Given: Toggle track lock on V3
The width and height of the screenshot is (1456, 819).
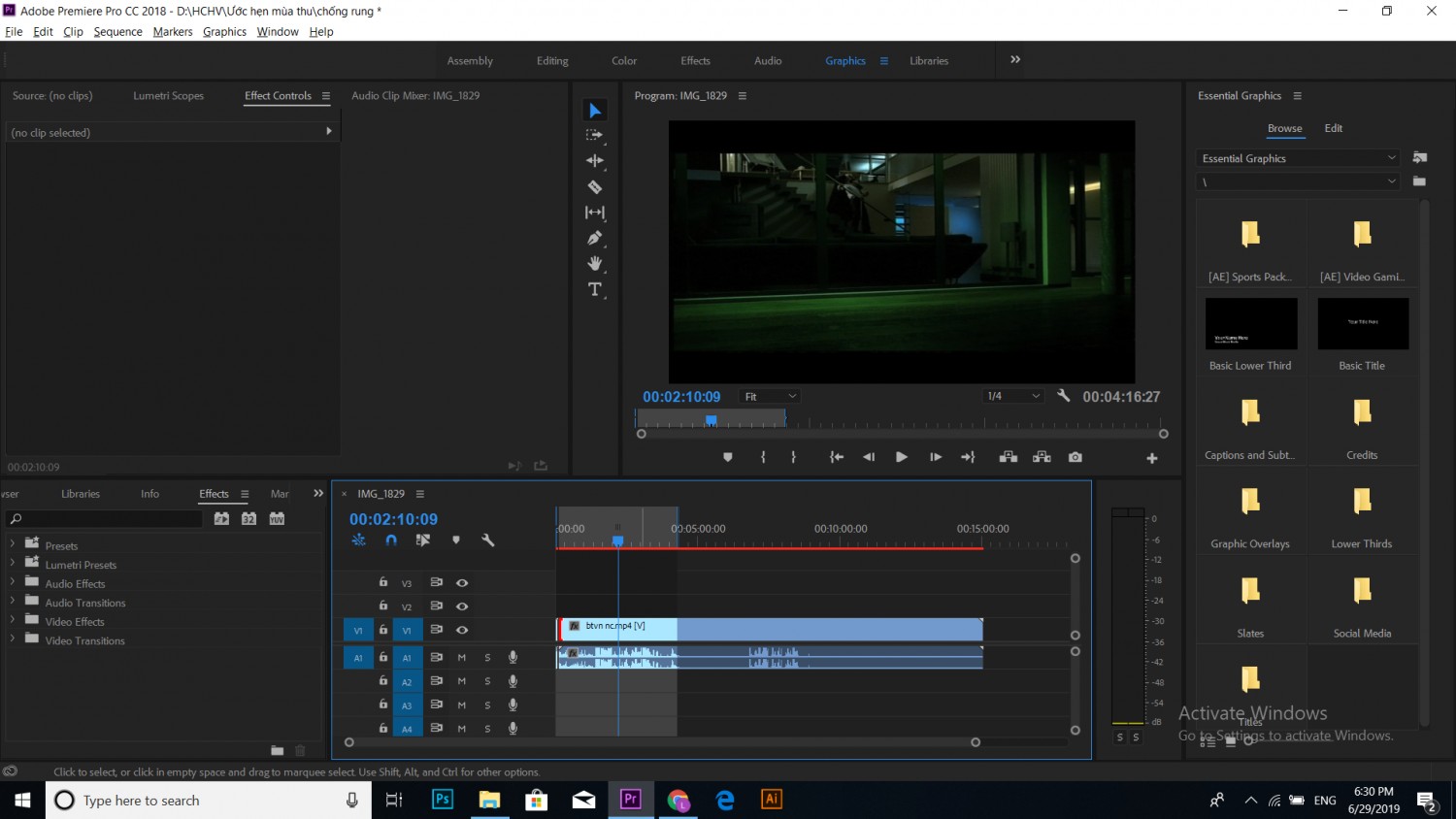Looking at the screenshot, I should [x=383, y=582].
